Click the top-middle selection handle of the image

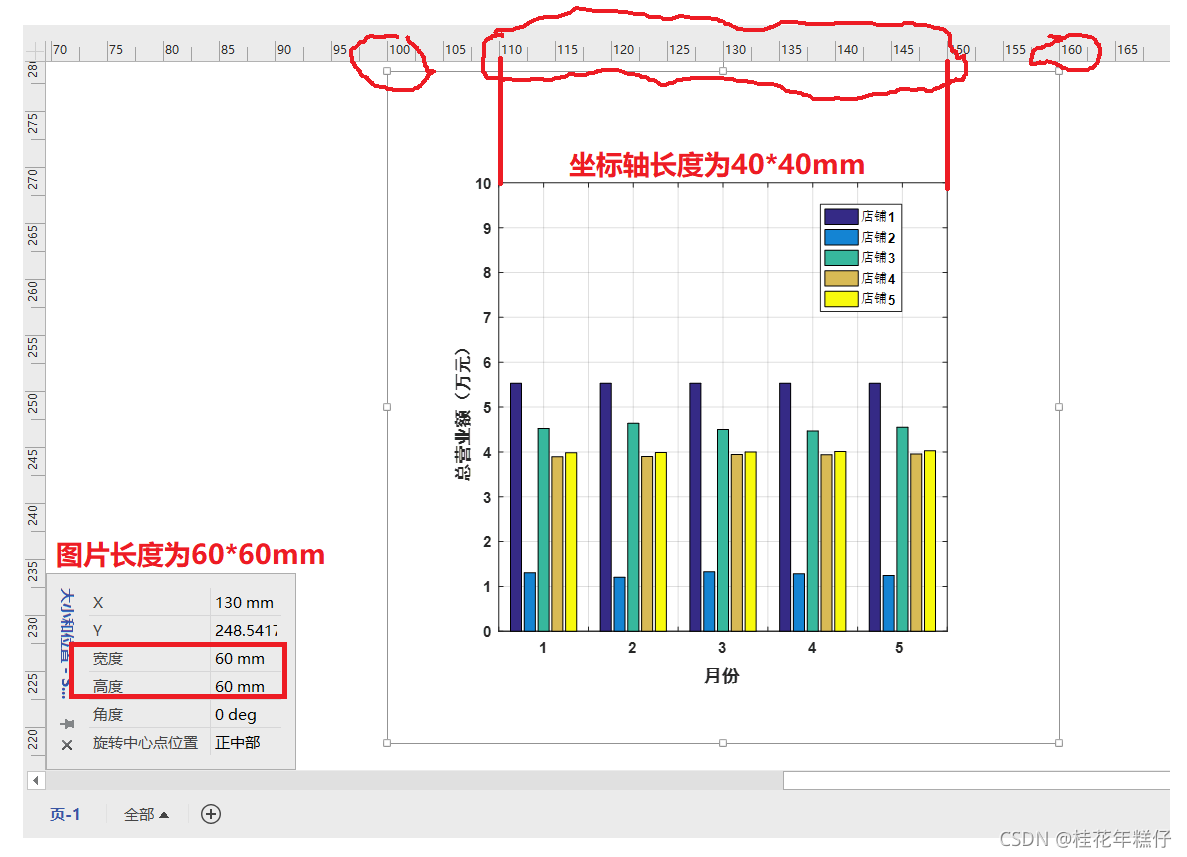723,71
